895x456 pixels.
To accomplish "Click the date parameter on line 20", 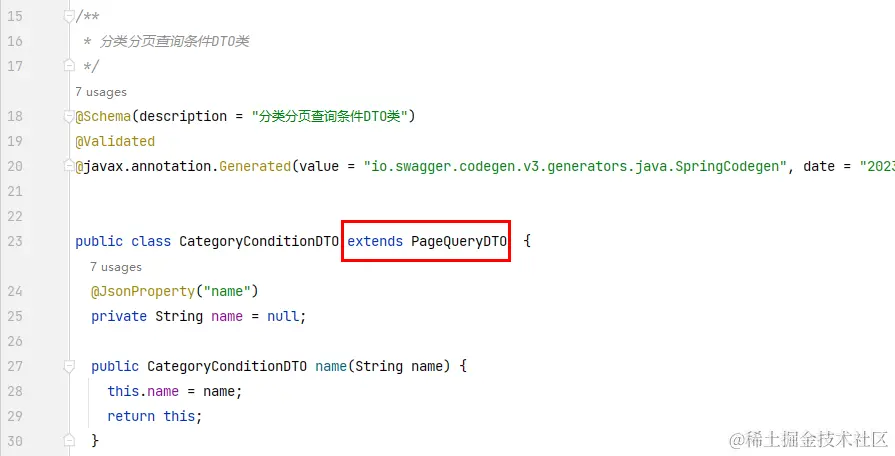I will click(x=819, y=167).
